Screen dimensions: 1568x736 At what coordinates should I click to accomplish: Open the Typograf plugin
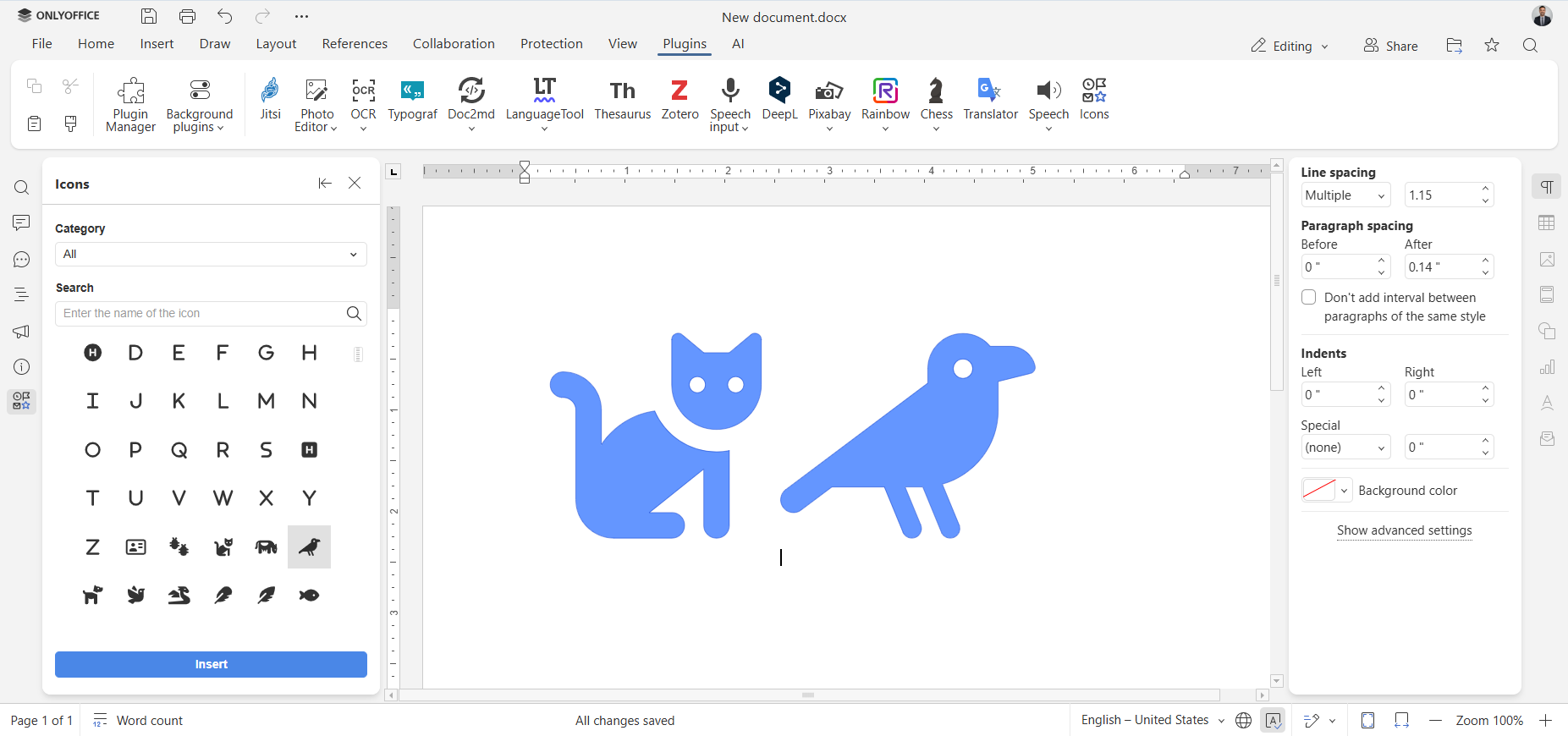(412, 100)
